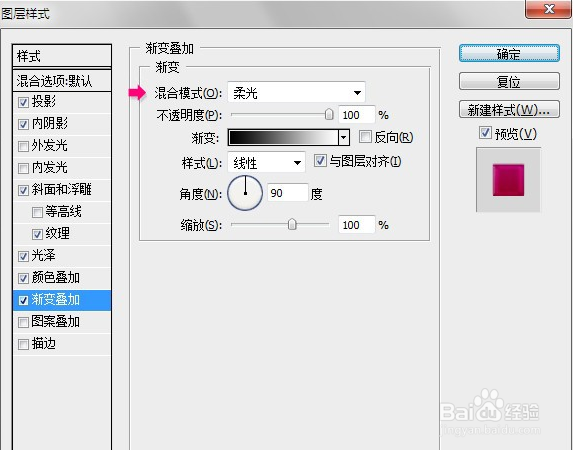Screen dimensions: 573x450
Task: Toggle the 纹理 texture checkbox
Action: (37, 234)
